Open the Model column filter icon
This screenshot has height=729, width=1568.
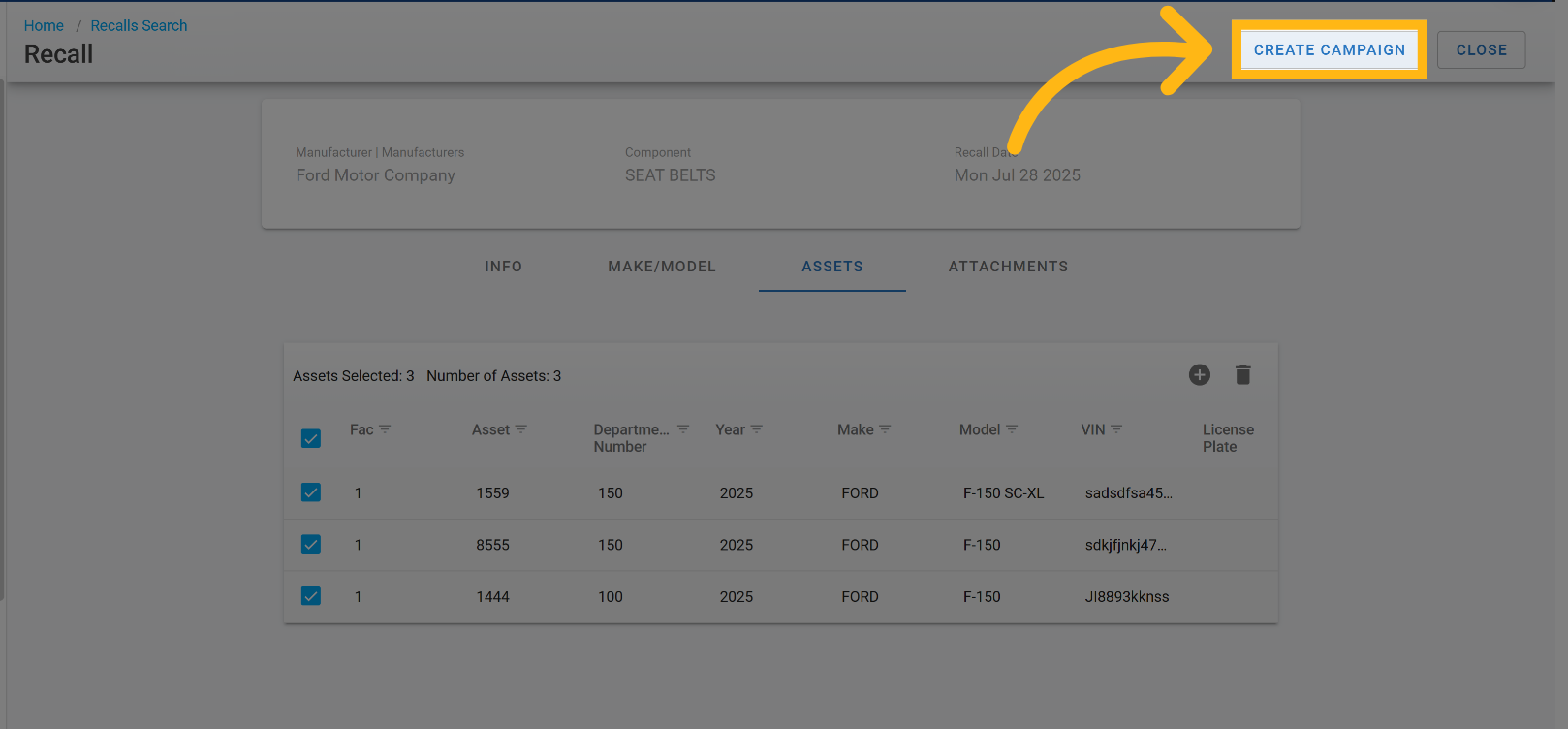coord(1012,429)
